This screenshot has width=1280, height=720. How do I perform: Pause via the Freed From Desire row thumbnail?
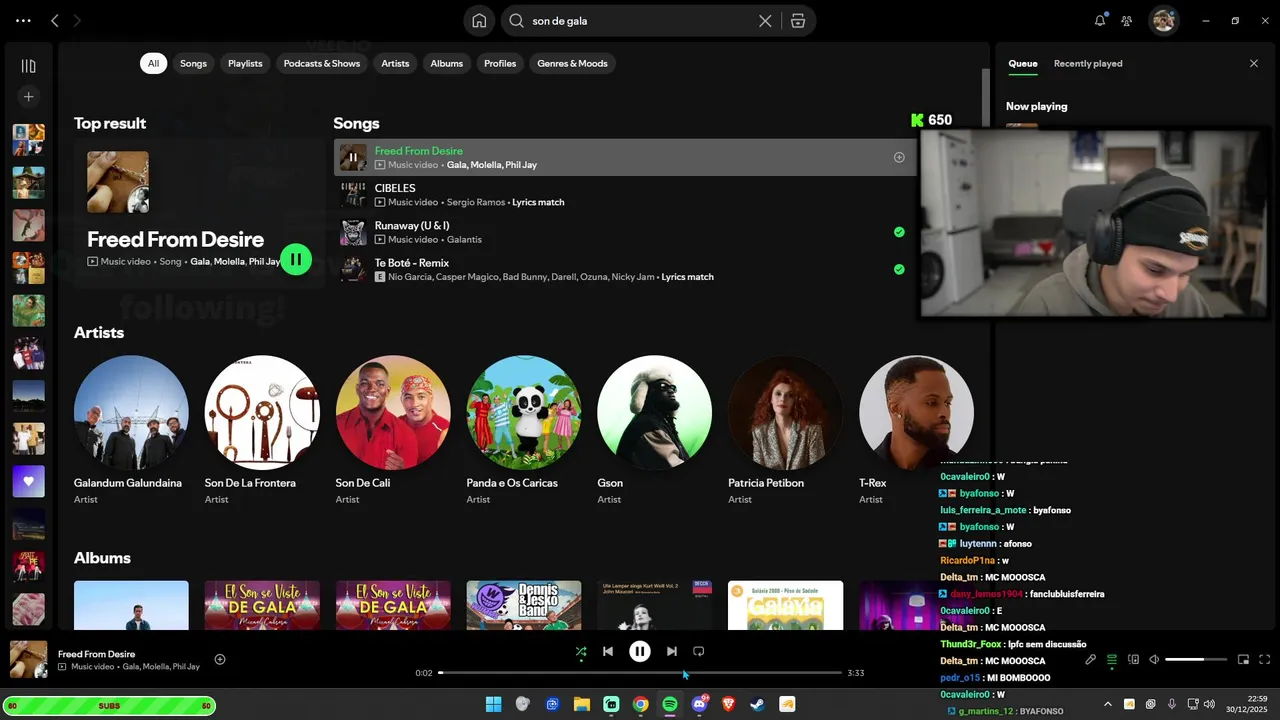point(353,157)
